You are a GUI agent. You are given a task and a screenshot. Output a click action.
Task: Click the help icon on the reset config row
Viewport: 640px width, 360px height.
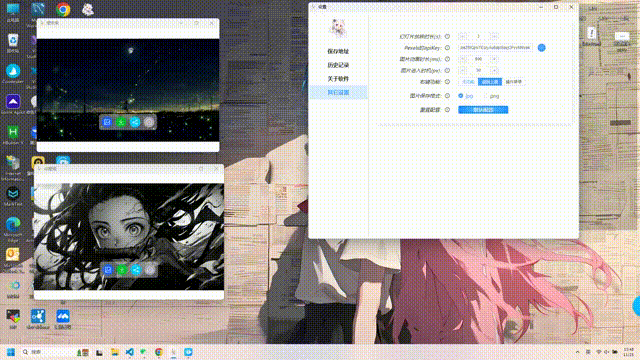point(447,110)
